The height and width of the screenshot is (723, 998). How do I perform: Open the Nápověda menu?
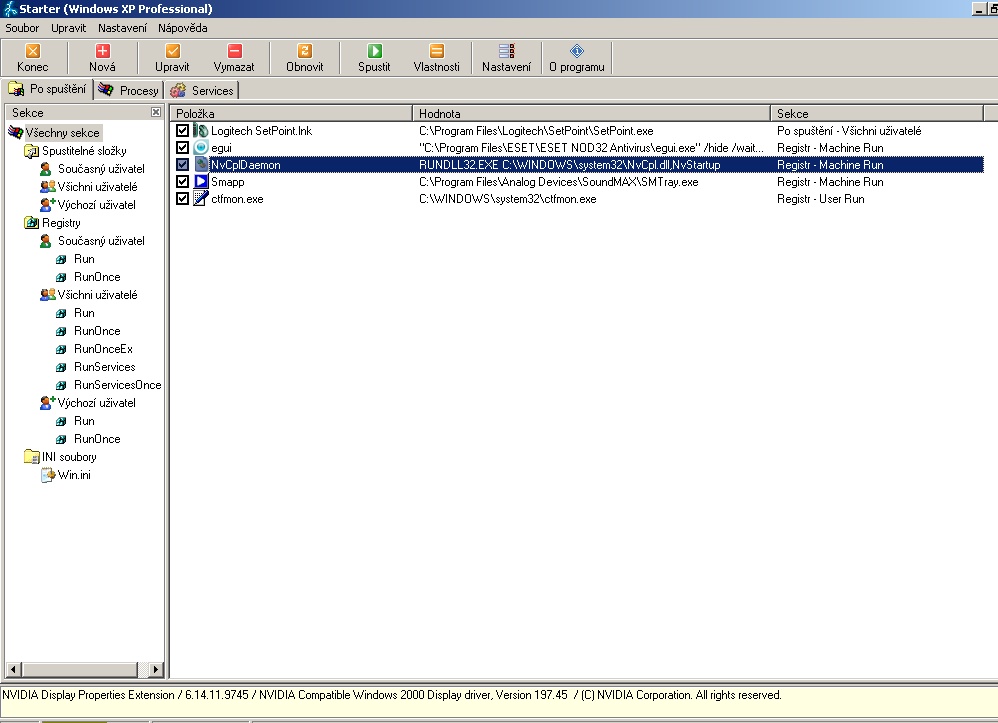coord(183,28)
